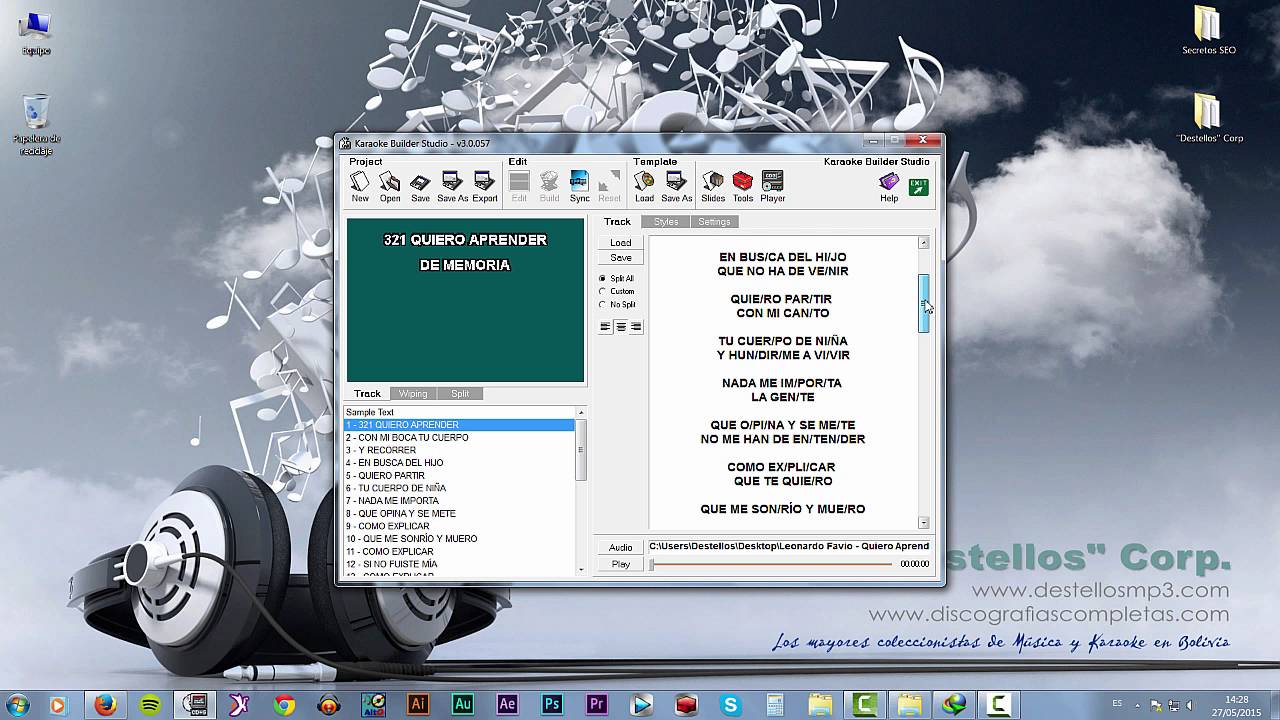Viewport: 1280px width, 720px height.
Task: Open Adobe Audition from the taskbar
Action: pos(463,705)
